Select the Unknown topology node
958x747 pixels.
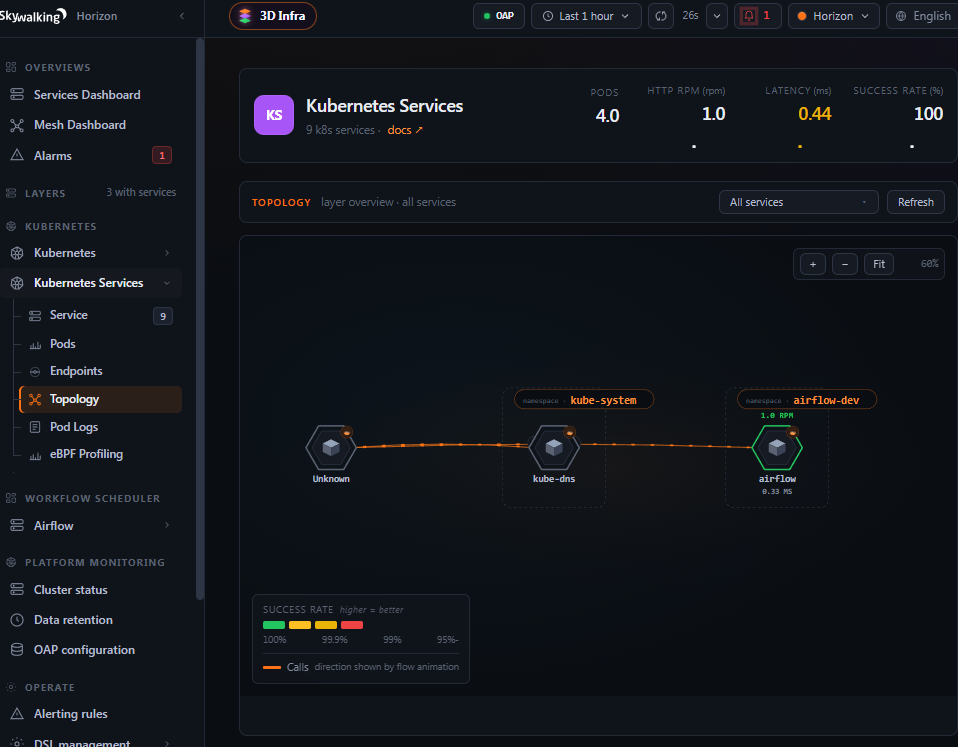coord(331,448)
